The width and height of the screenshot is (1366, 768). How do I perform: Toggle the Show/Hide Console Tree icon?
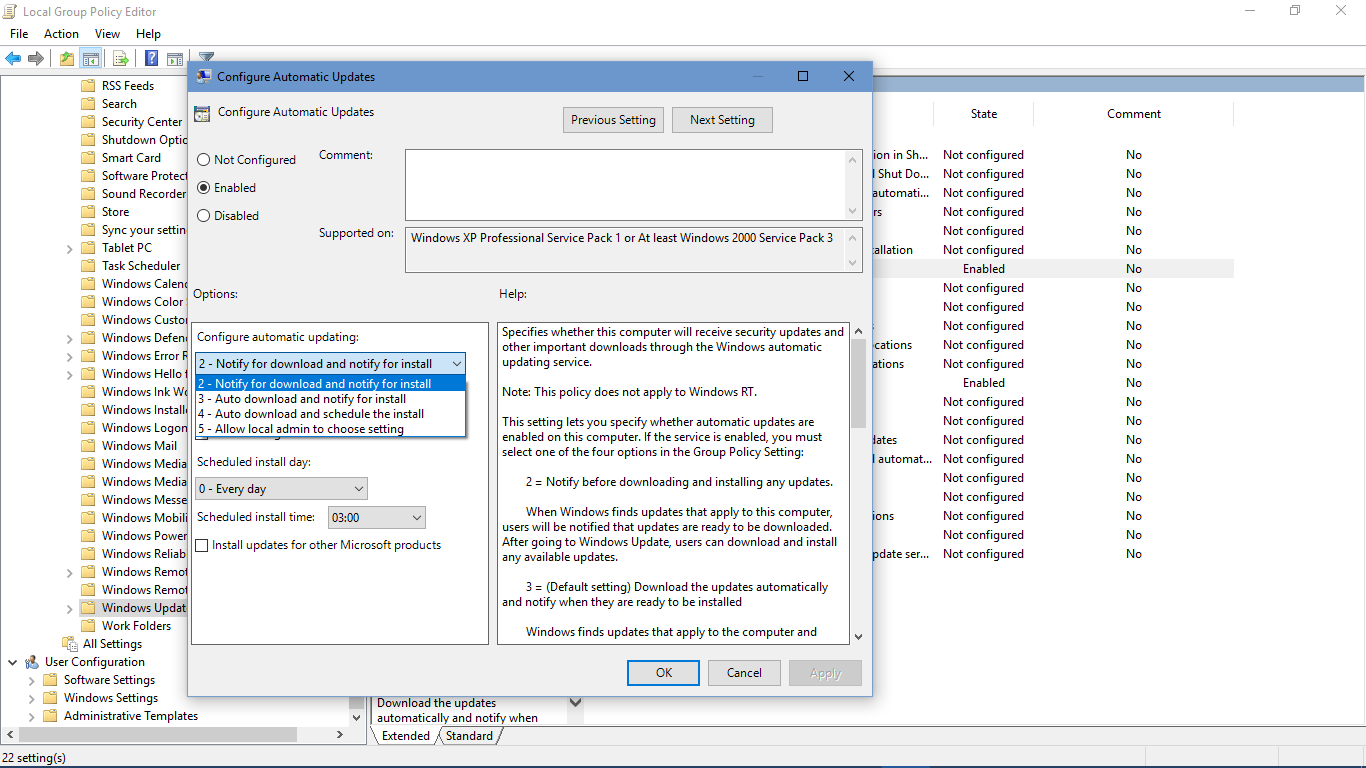coord(91,59)
